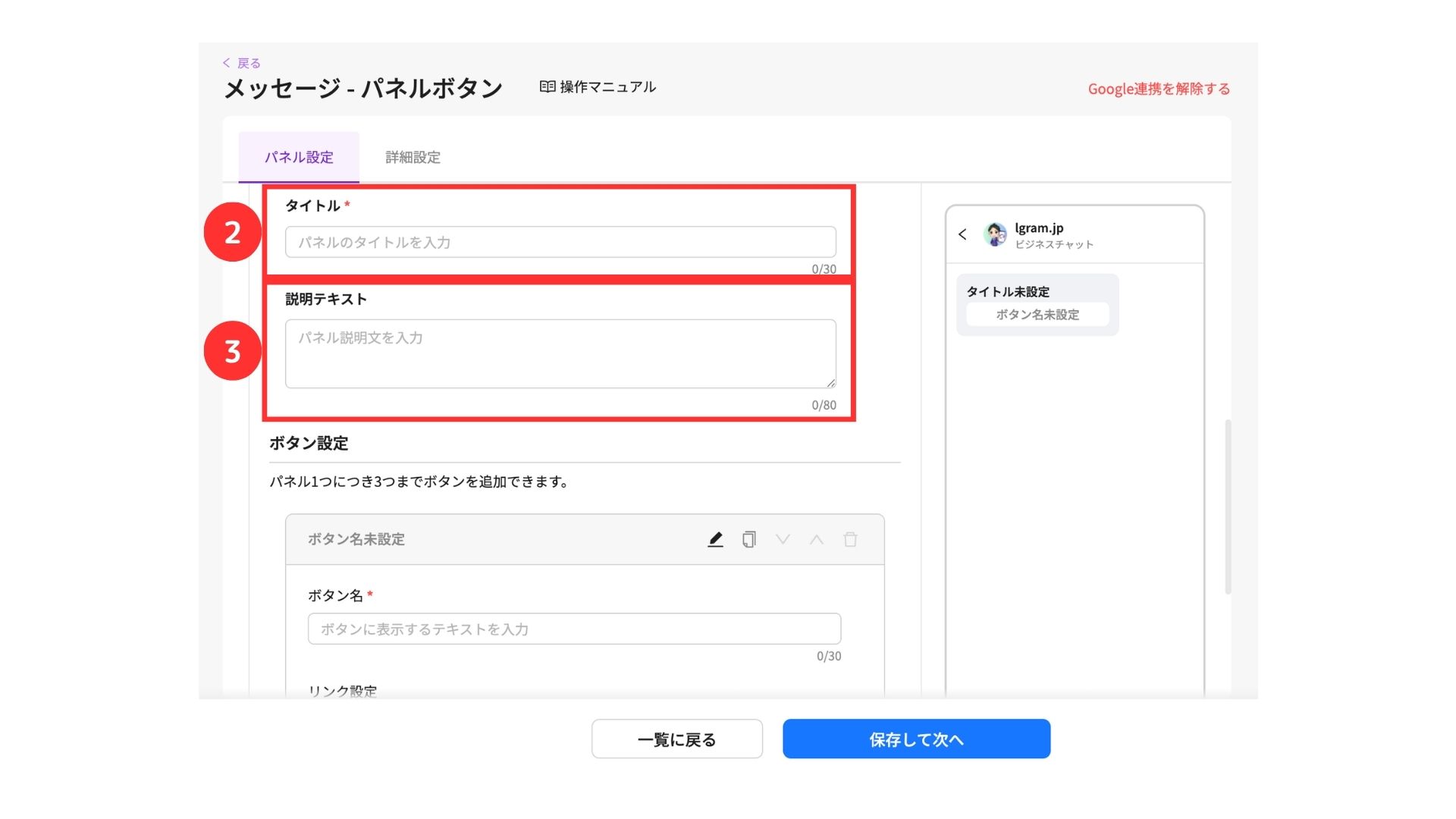The width and height of the screenshot is (1456, 819).
Task: Click the pencil edit icon on button header
Action: [x=715, y=539]
